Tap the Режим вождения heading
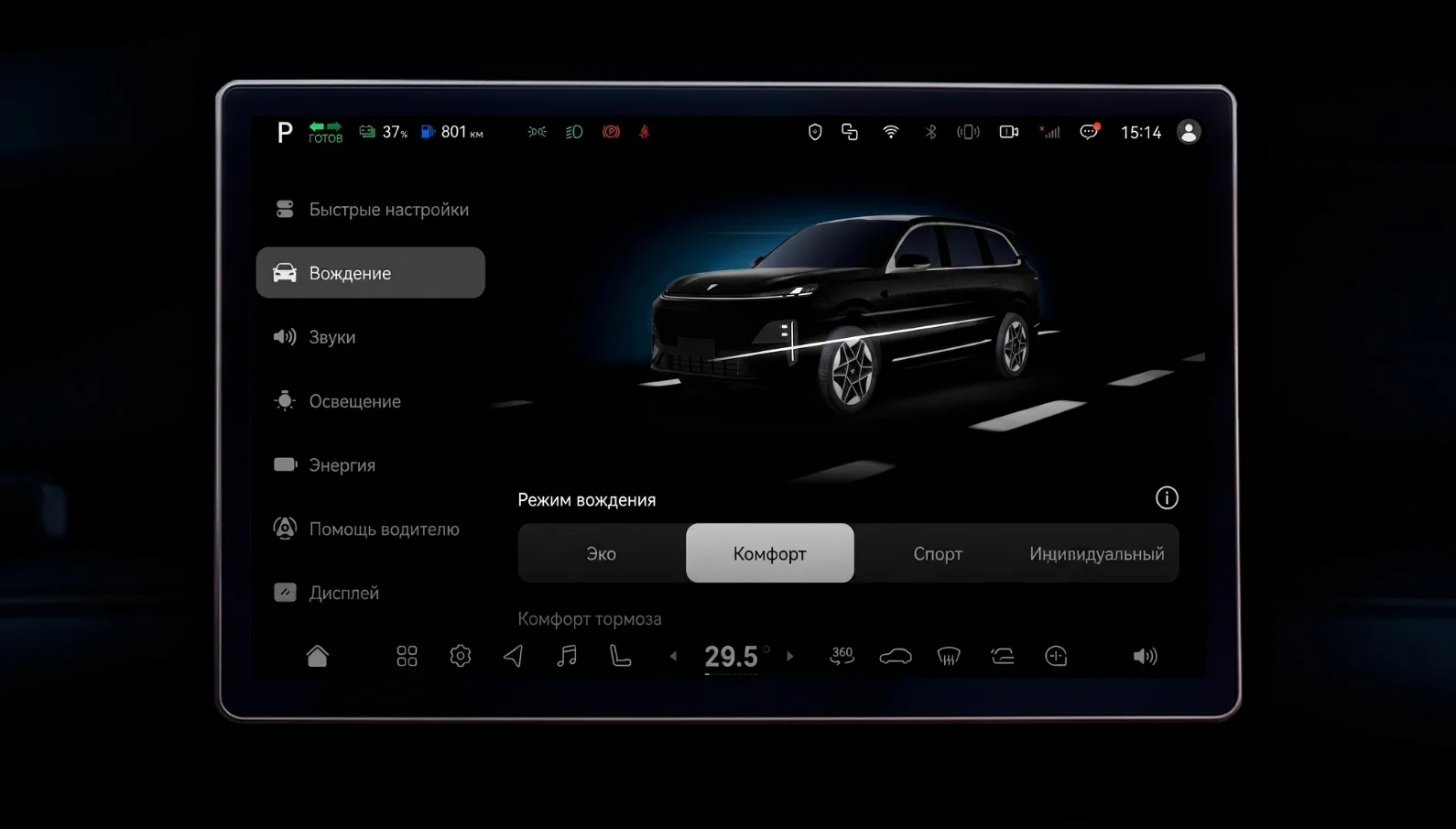This screenshot has width=1456, height=829. point(587,500)
